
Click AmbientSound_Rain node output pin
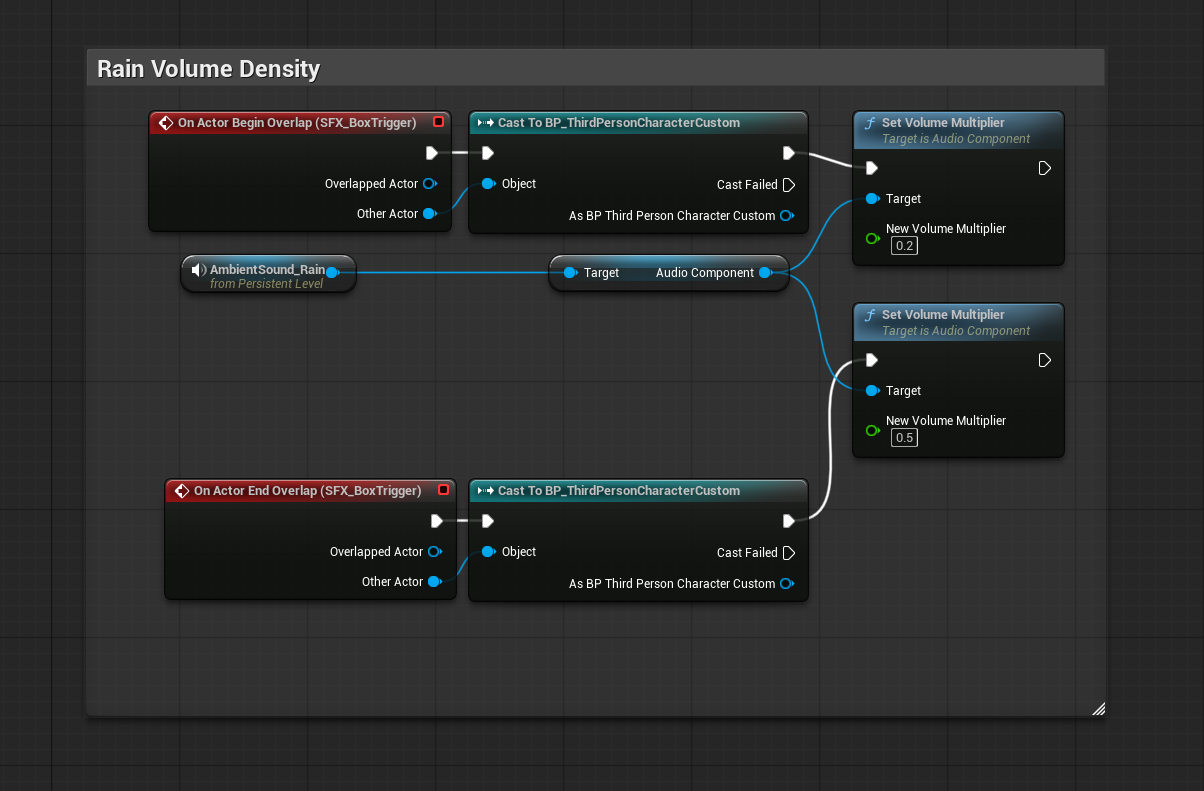click(x=332, y=272)
